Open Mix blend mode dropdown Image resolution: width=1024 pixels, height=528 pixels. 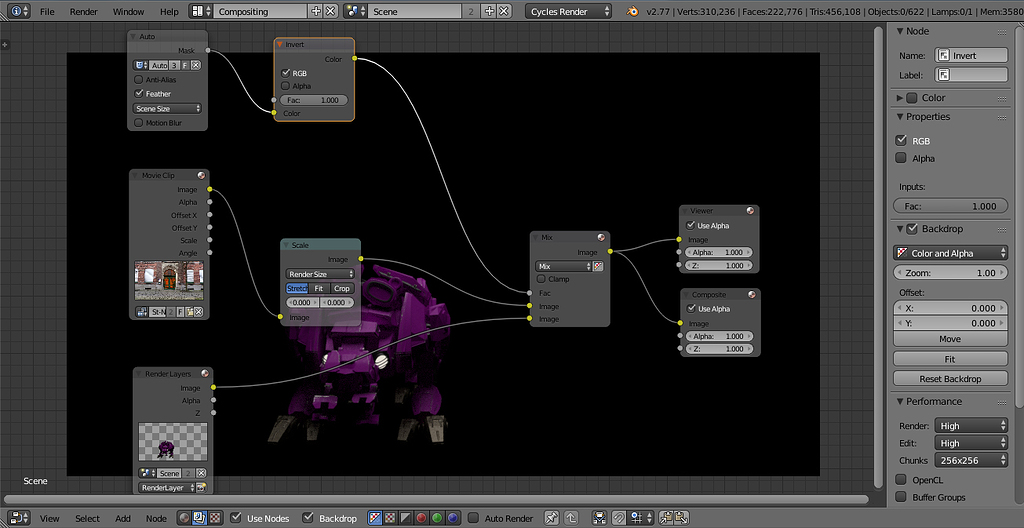563,266
